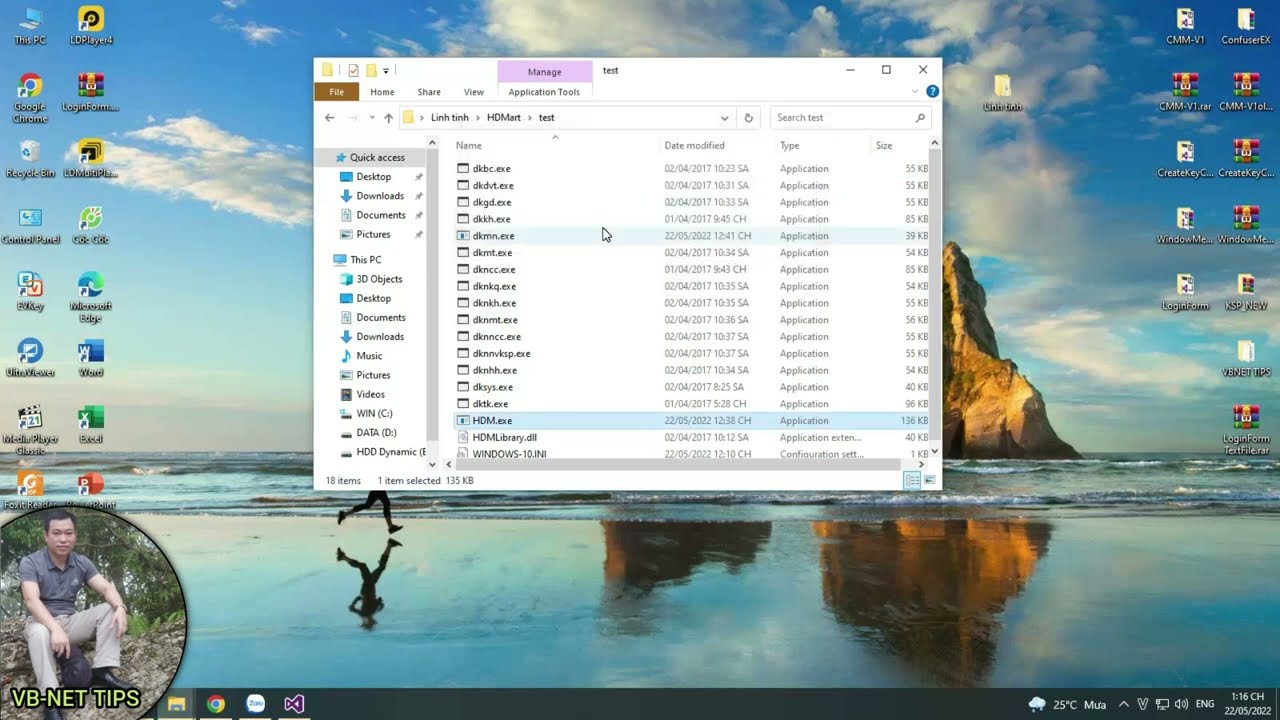This screenshot has height=720, width=1280.
Task: Open Videos in navigation pane
Action: 370,394
